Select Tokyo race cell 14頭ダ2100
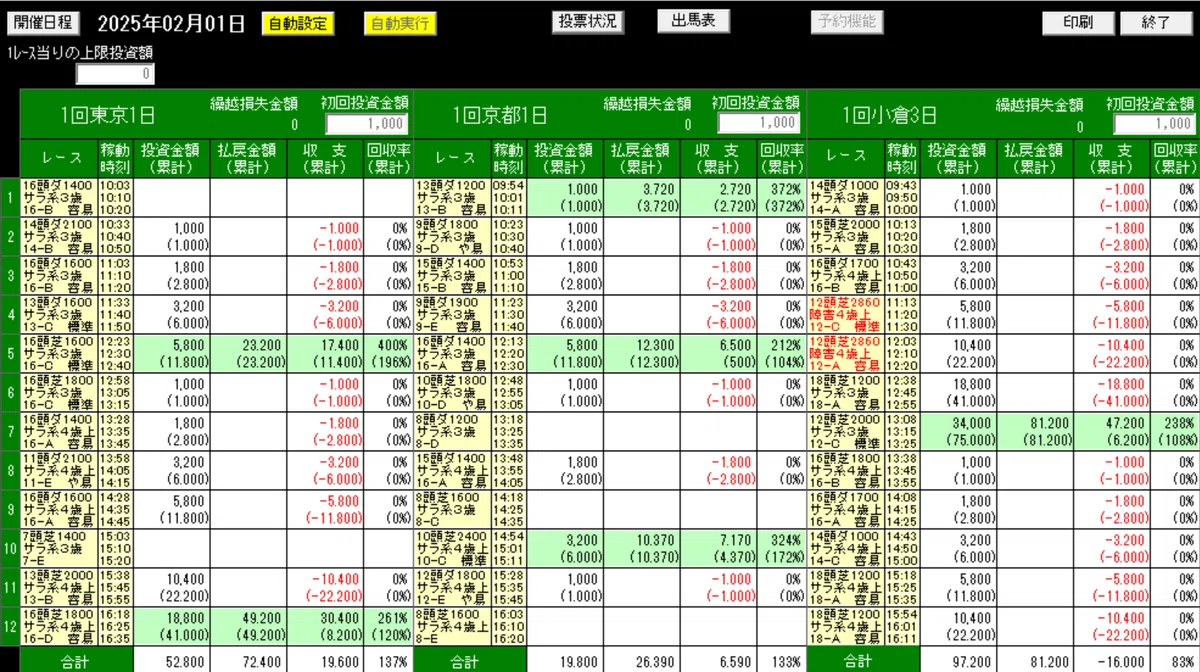 (58, 236)
